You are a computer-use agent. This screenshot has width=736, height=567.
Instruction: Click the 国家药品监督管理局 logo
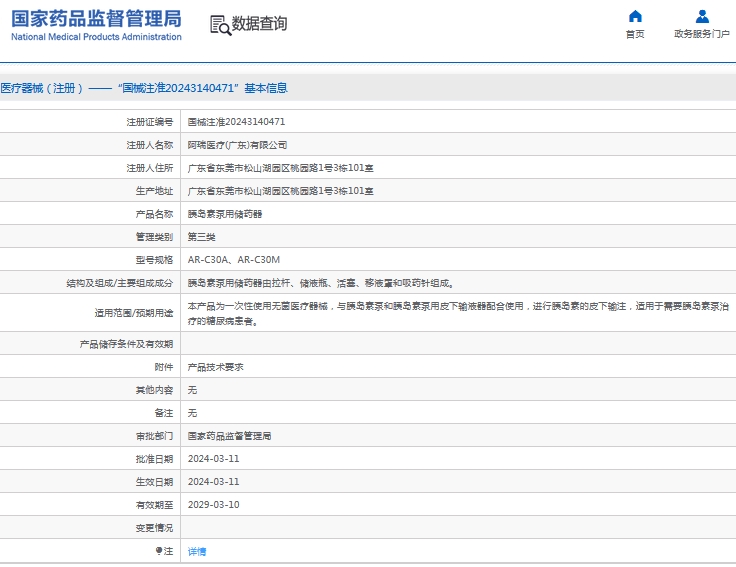pos(97,18)
